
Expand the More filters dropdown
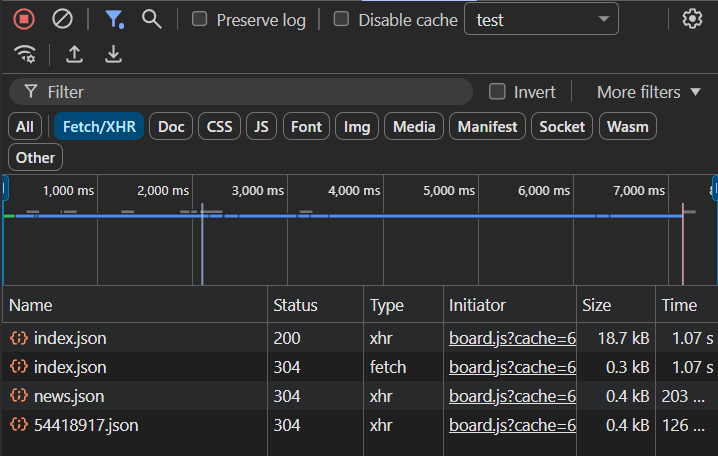point(650,92)
